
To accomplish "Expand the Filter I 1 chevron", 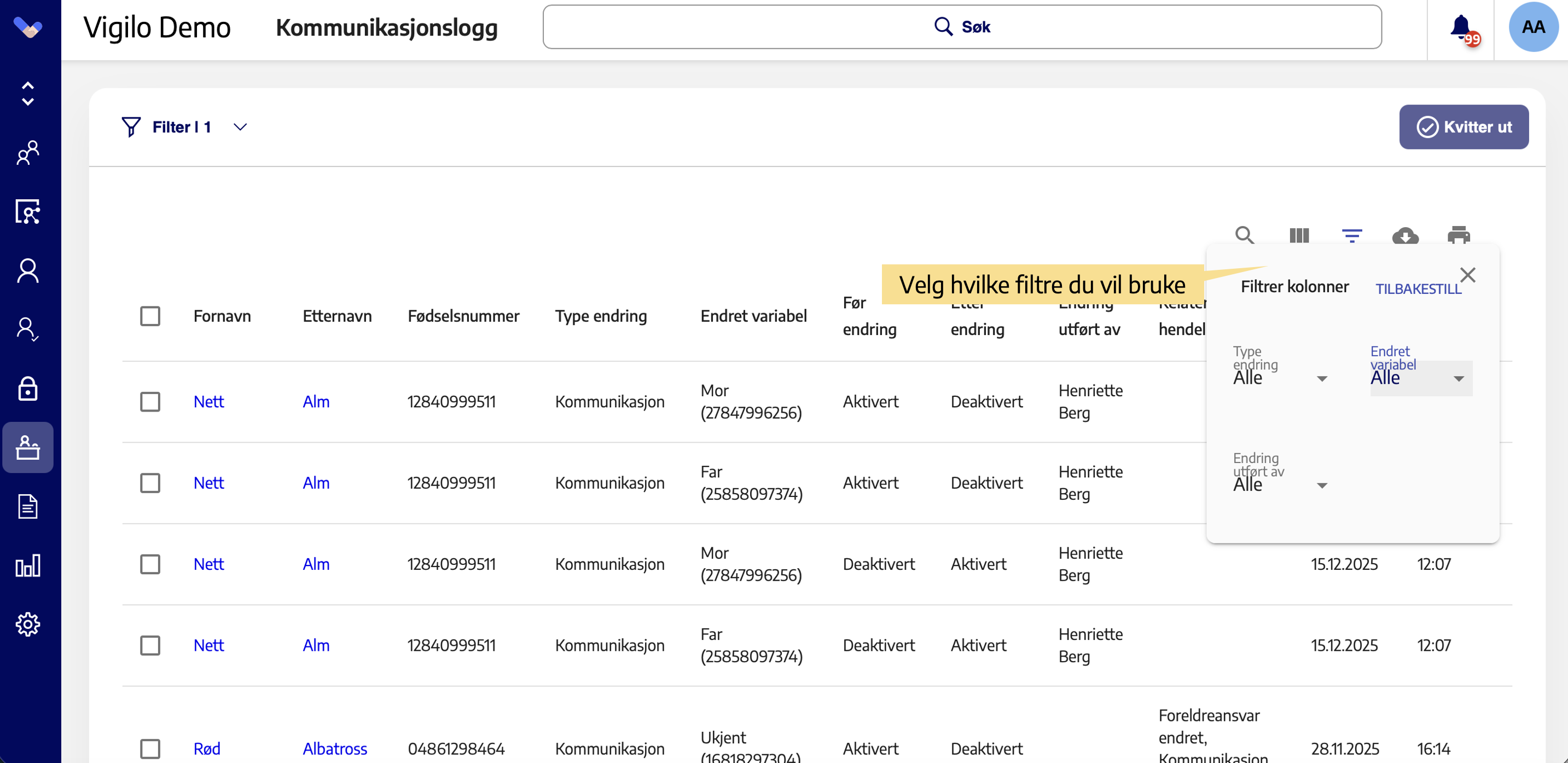I will [240, 126].
